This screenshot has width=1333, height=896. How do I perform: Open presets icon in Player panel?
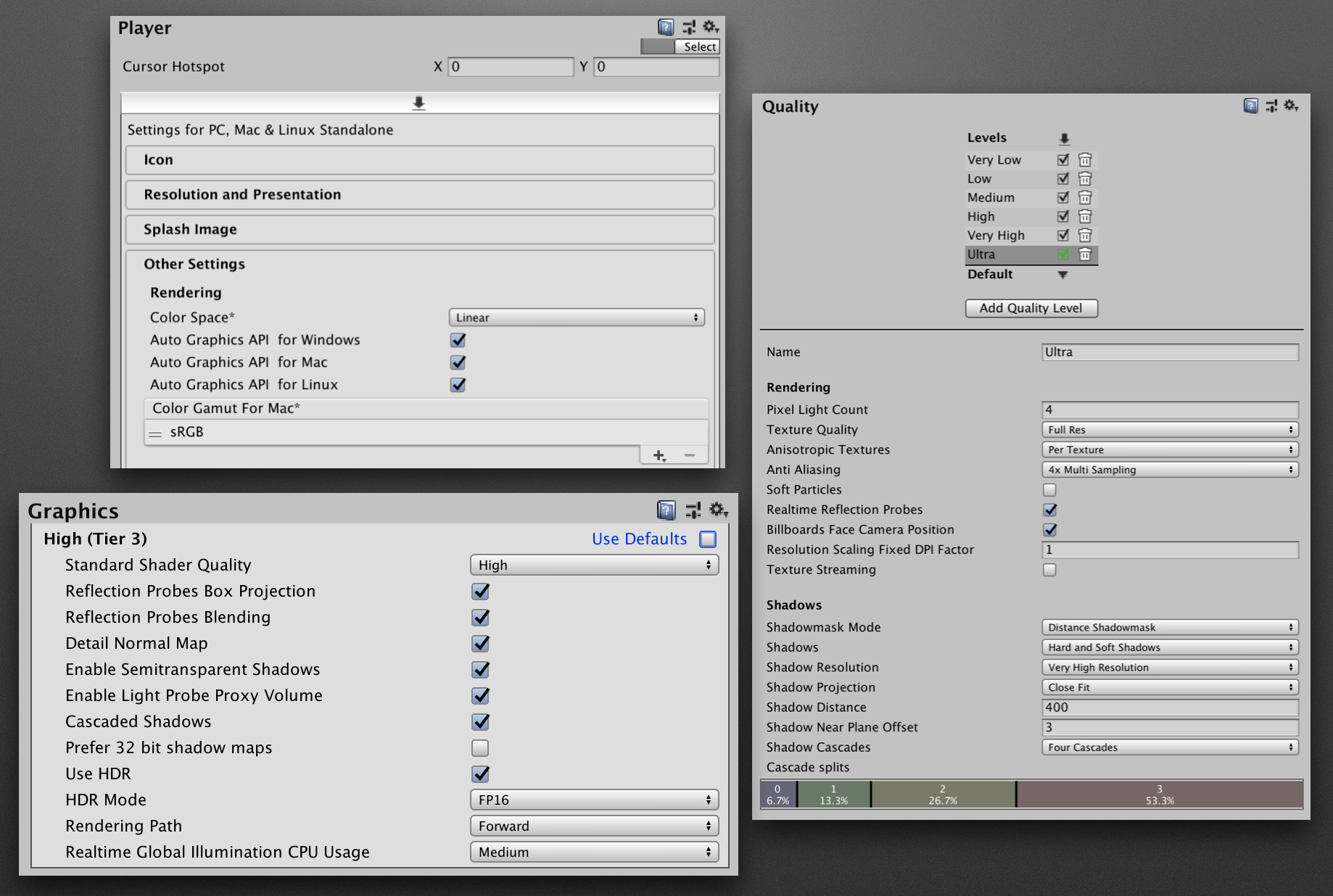[689, 28]
